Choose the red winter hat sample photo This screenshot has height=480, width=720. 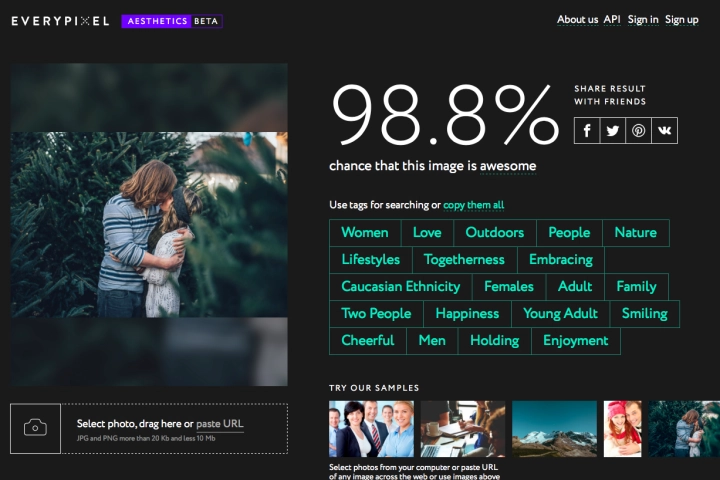point(623,429)
